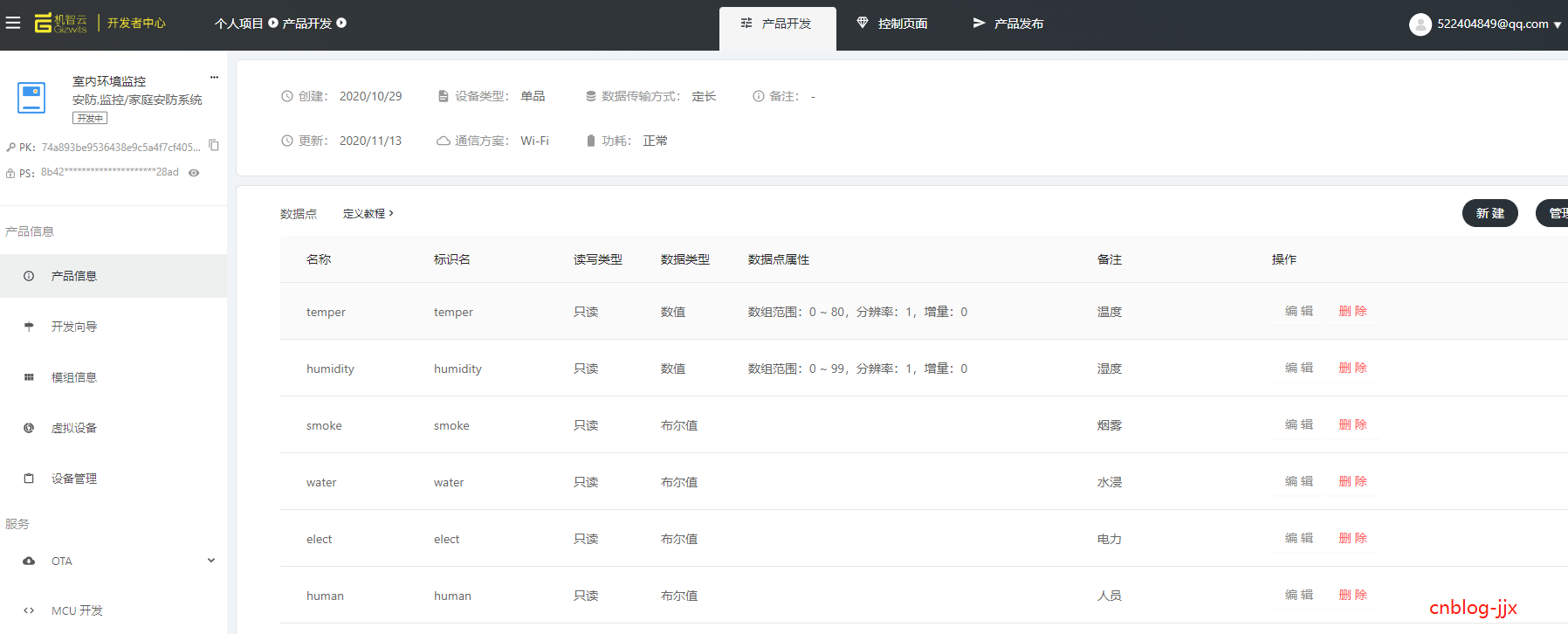Image resolution: width=1568 pixels, height=634 pixels.
Task: Select 开发向导 in sidebar
Action: pyautogui.click(x=113, y=327)
